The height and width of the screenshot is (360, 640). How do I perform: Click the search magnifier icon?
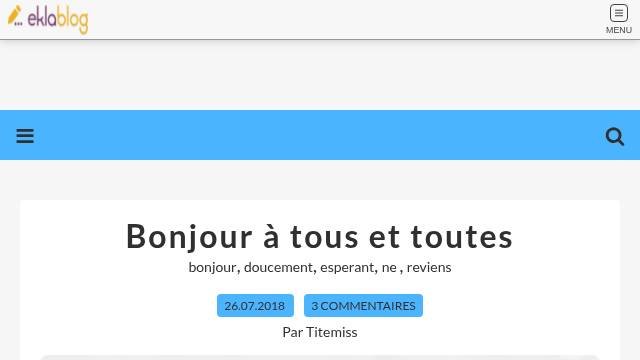[x=615, y=136]
